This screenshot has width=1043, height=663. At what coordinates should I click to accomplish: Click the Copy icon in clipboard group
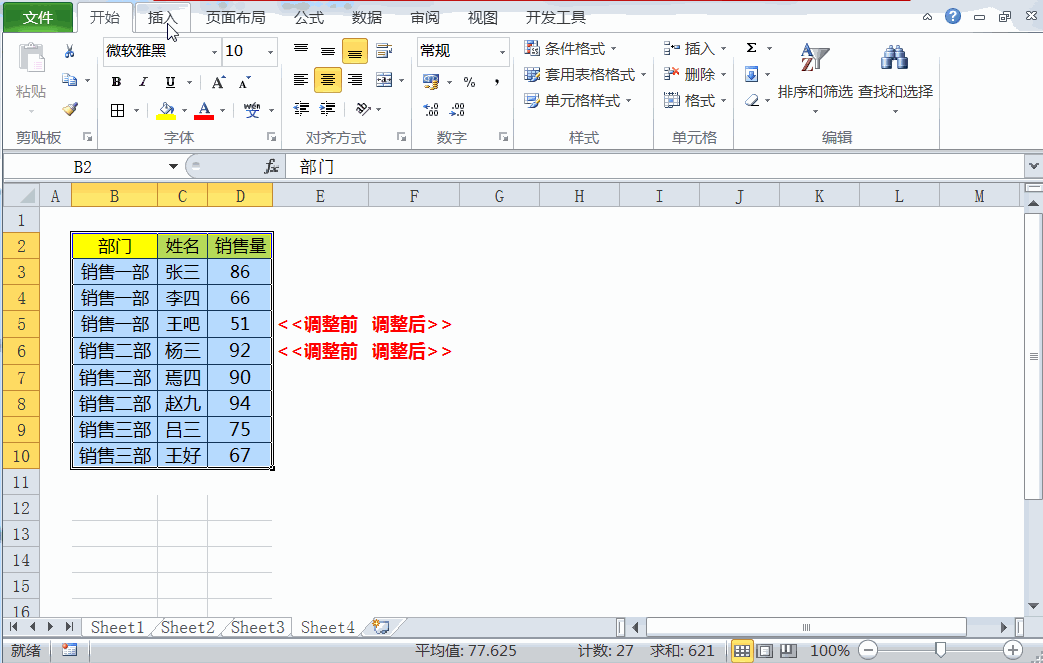pyautogui.click(x=69, y=80)
